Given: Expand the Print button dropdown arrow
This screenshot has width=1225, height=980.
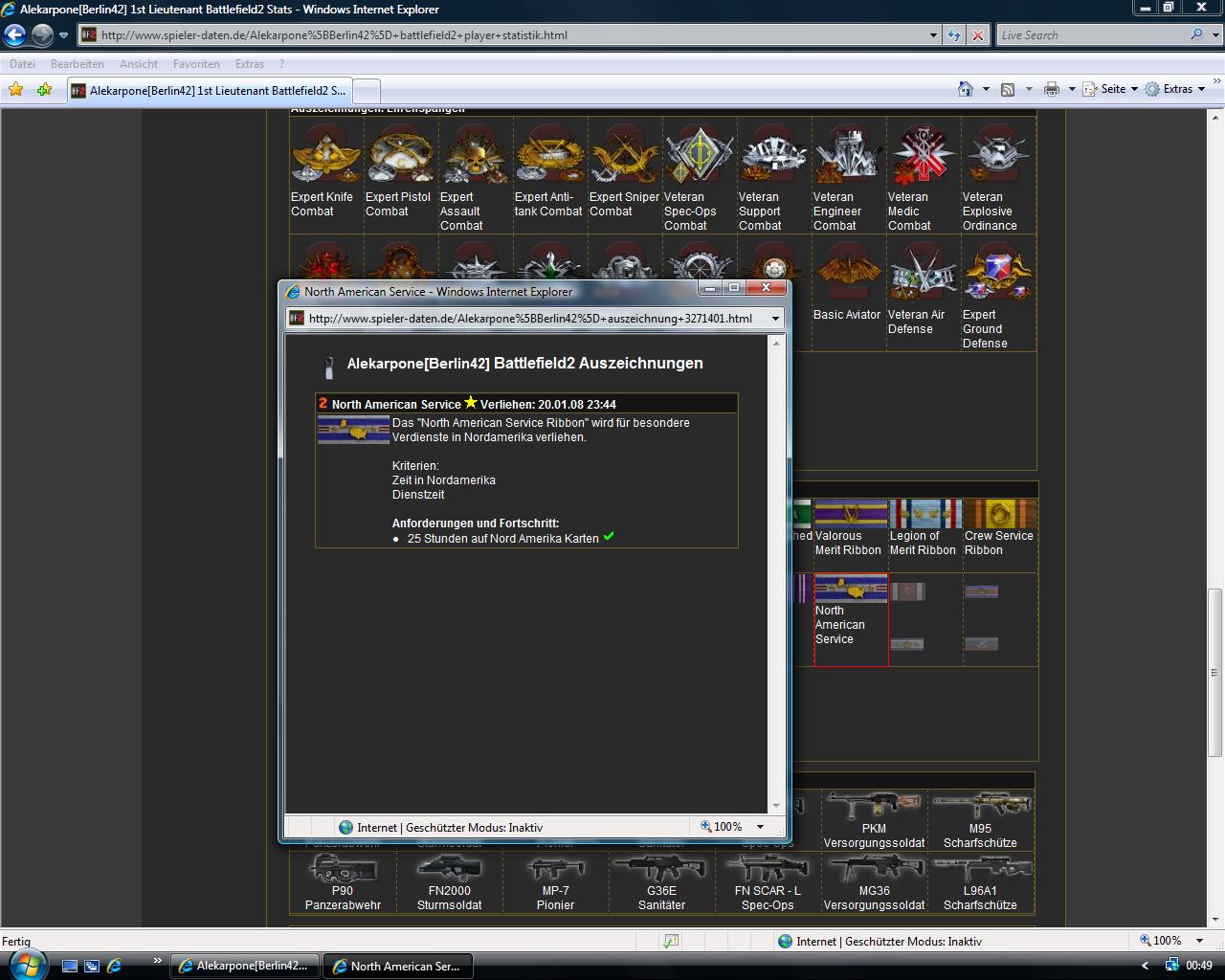Looking at the screenshot, I should pyautogui.click(x=1072, y=89).
